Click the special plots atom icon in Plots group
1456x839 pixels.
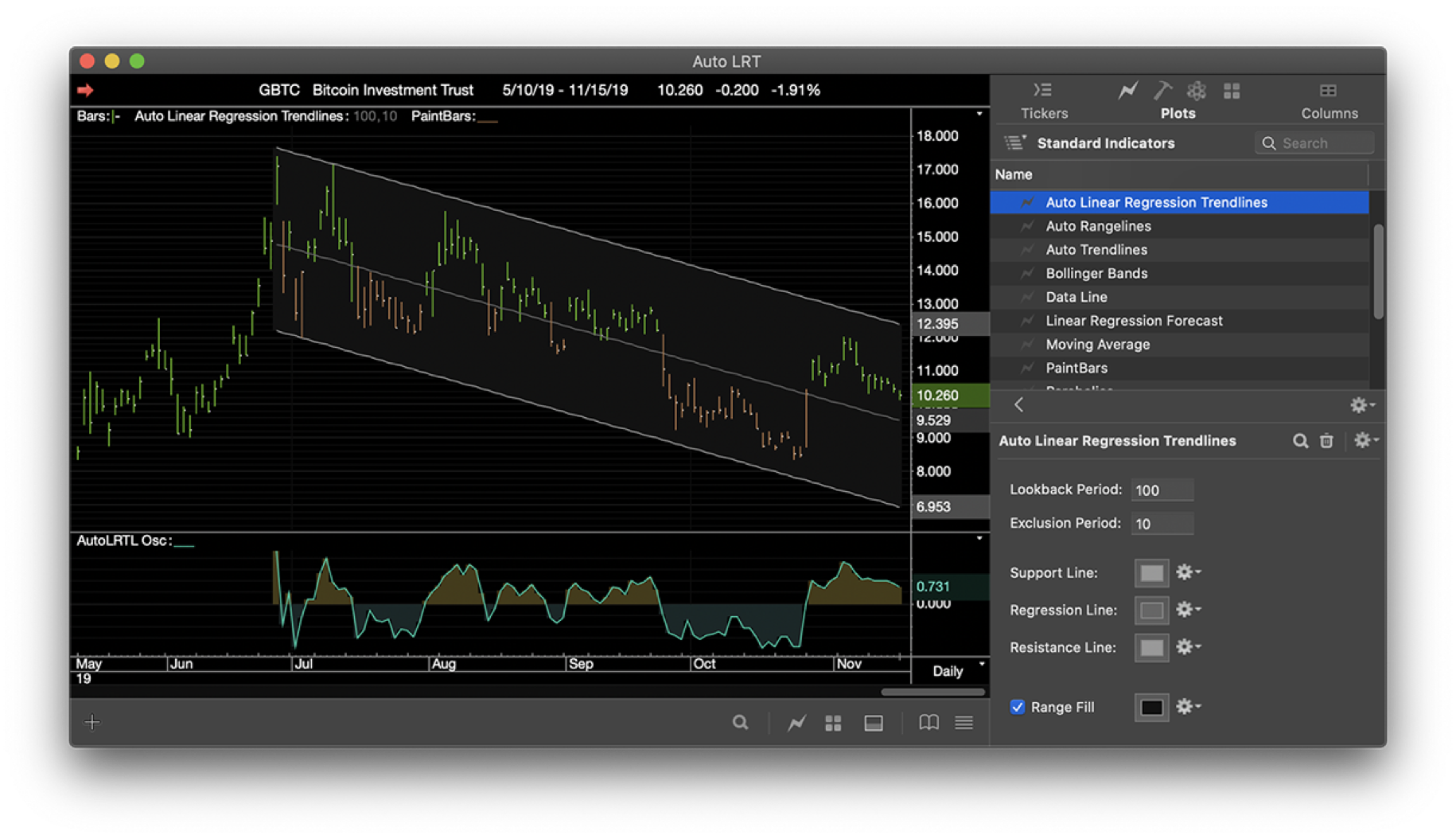point(1196,91)
